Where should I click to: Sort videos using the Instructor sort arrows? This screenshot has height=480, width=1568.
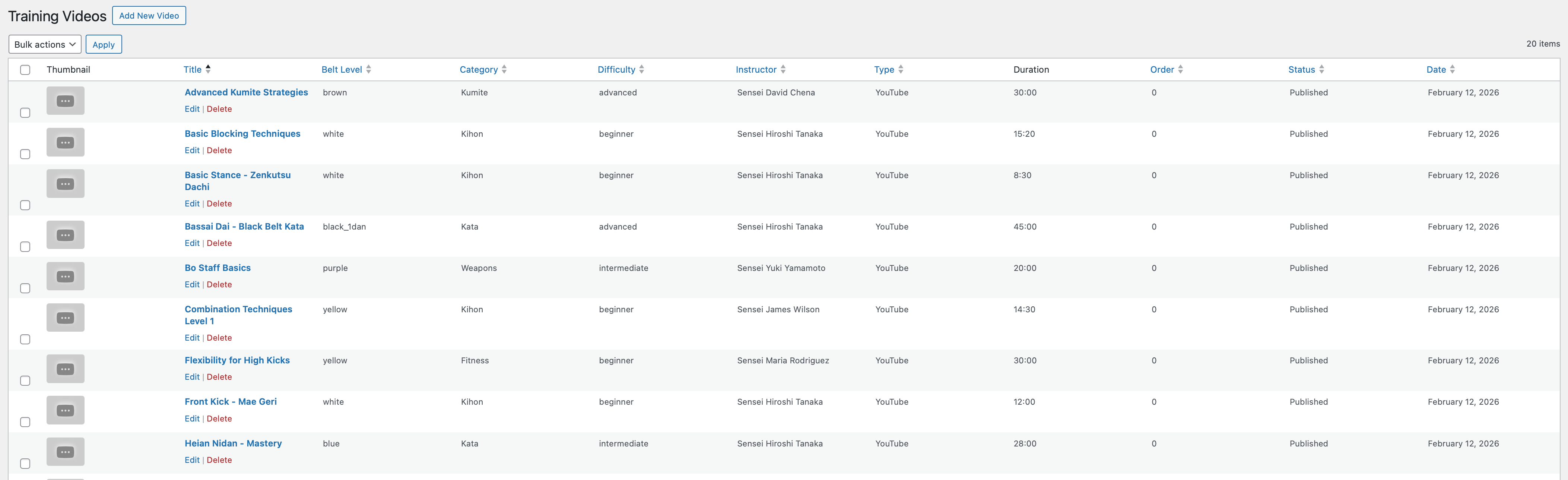point(783,69)
